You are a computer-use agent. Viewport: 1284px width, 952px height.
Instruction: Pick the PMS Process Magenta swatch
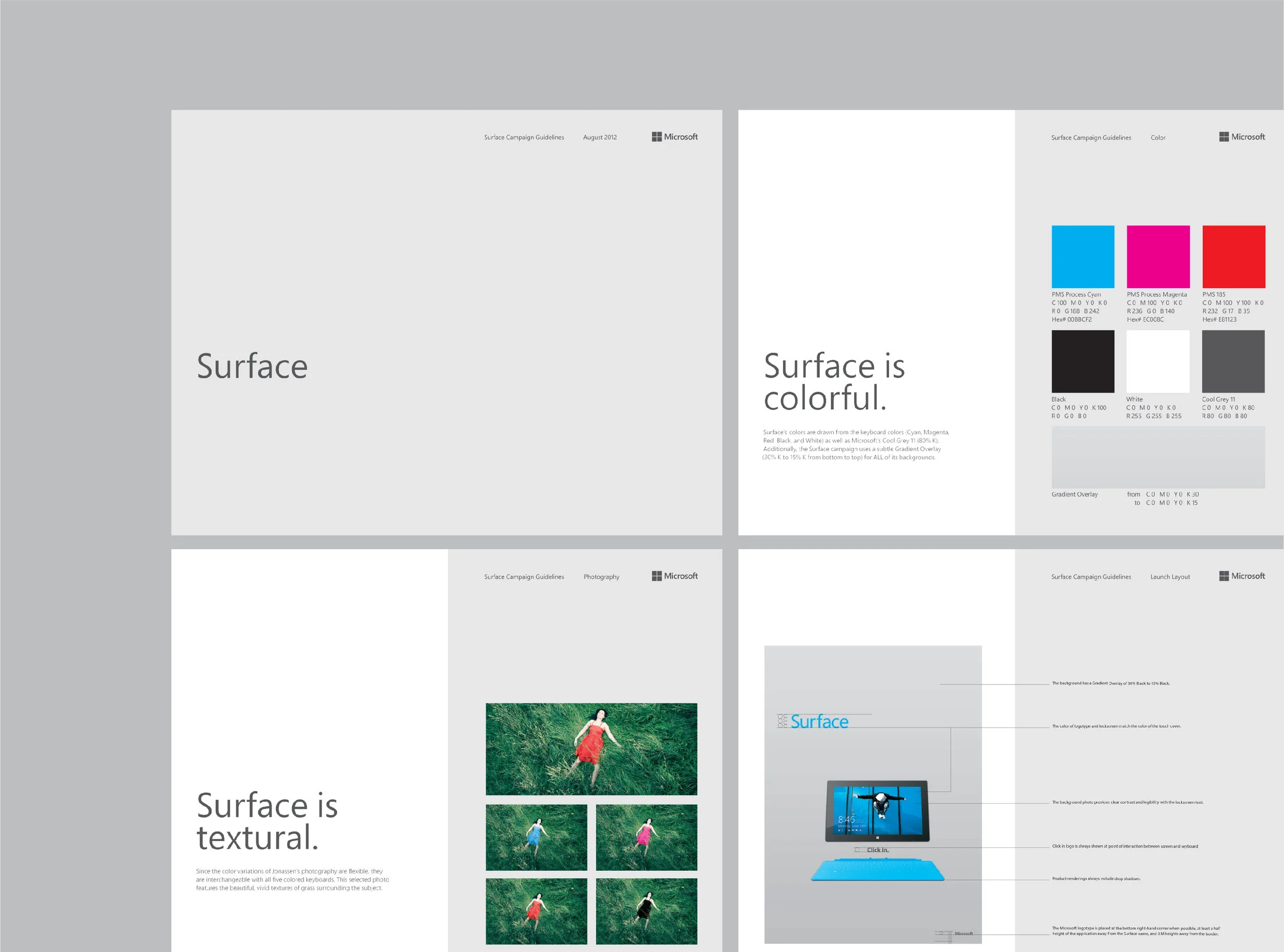1158,256
